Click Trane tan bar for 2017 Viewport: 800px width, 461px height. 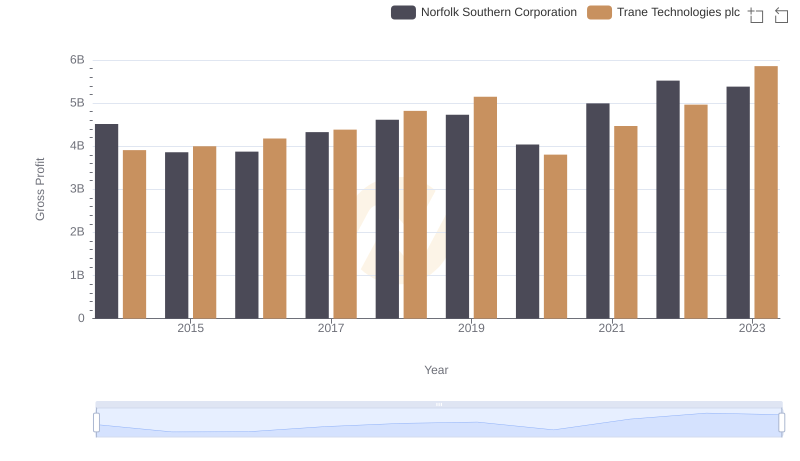point(345,224)
